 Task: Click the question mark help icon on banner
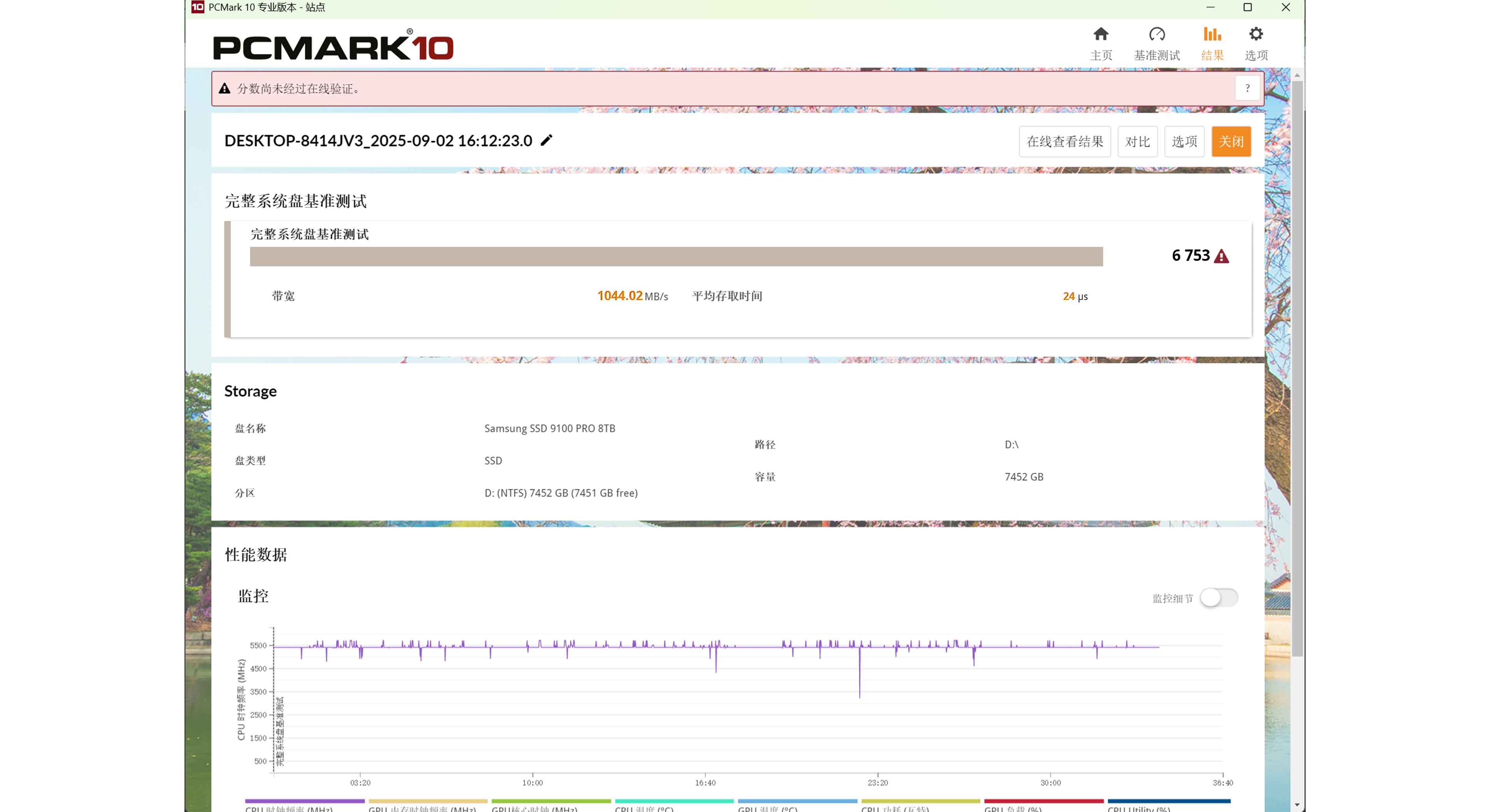[x=1247, y=89]
